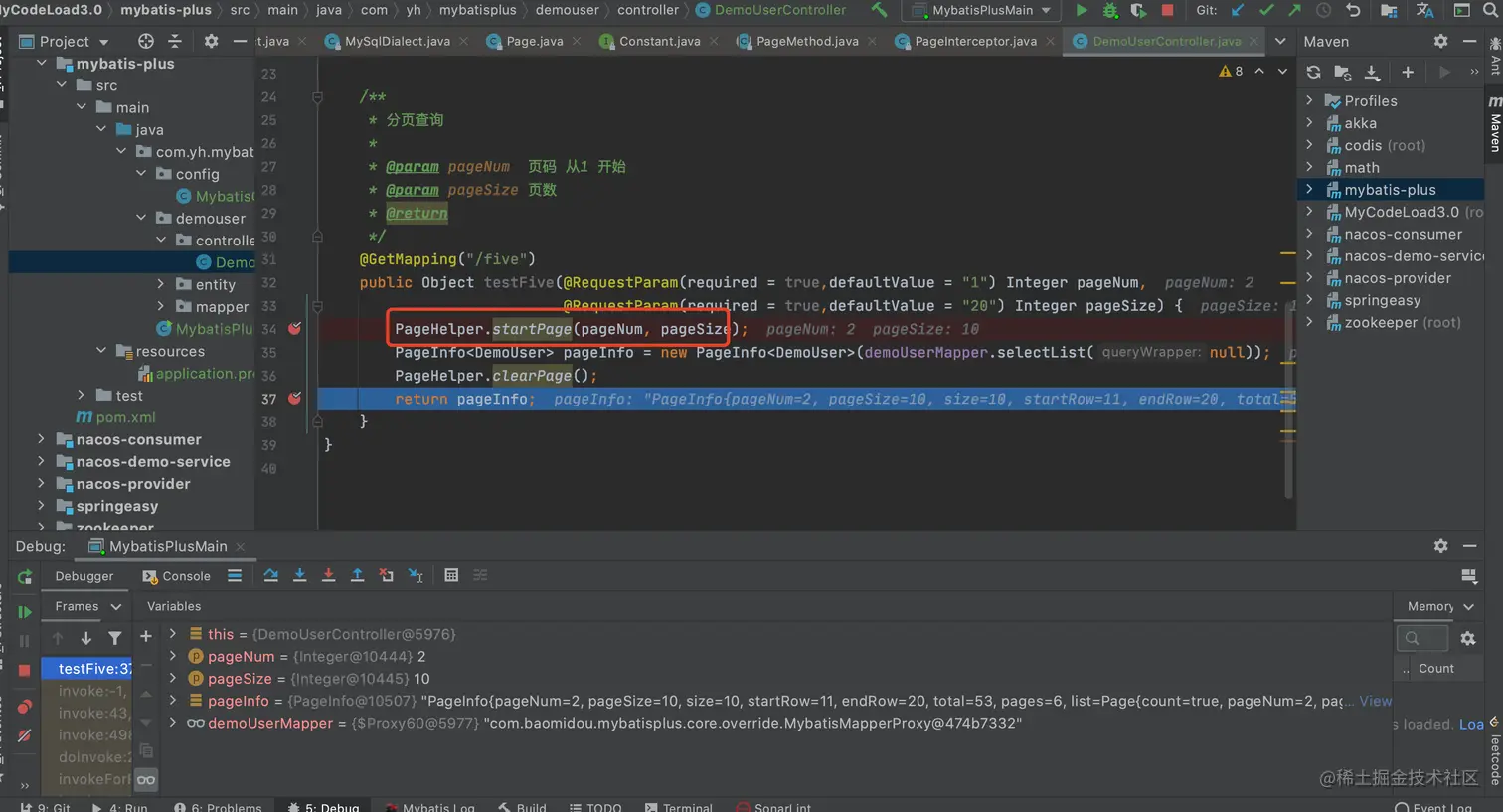The image size is (1503, 812).
Task: Mute all breakpoints in the Debug panel
Action: [x=25, y=735]
